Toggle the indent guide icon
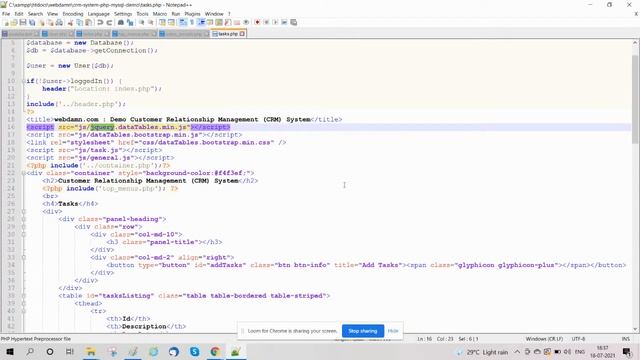The width and height of the screenshot is (640, 360). point(201,22)
